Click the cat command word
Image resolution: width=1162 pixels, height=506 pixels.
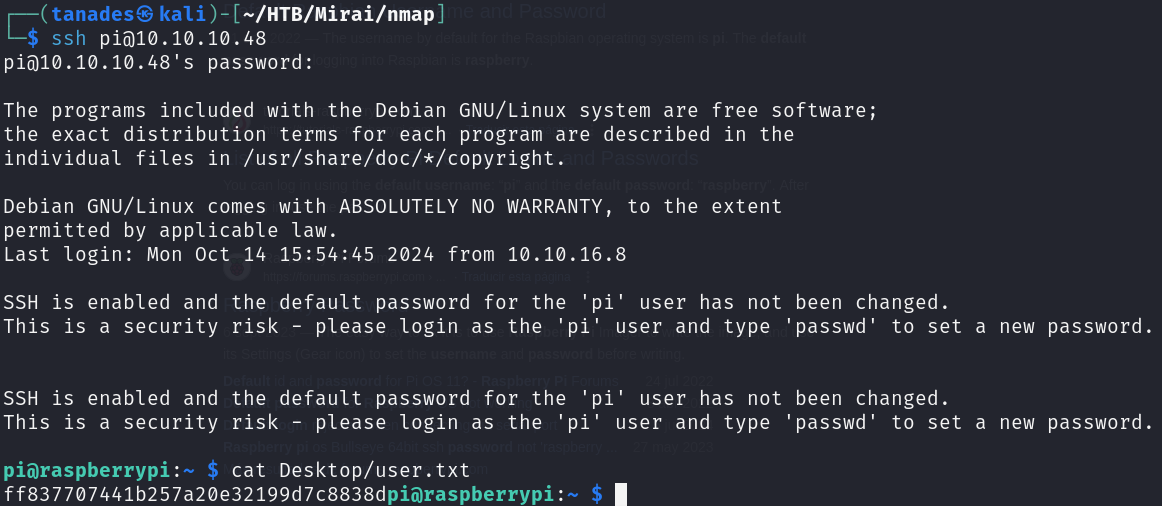tap(249, 470)
